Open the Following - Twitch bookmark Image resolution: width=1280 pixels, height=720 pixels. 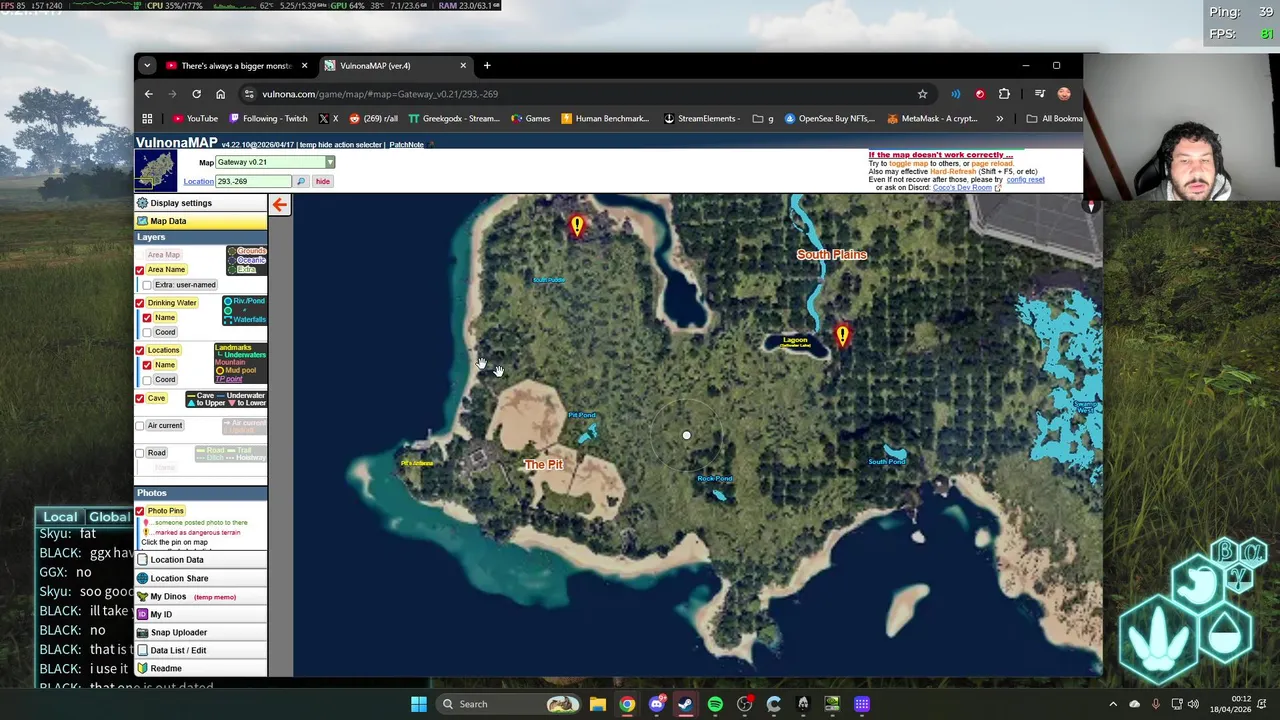tap(268, 119)
